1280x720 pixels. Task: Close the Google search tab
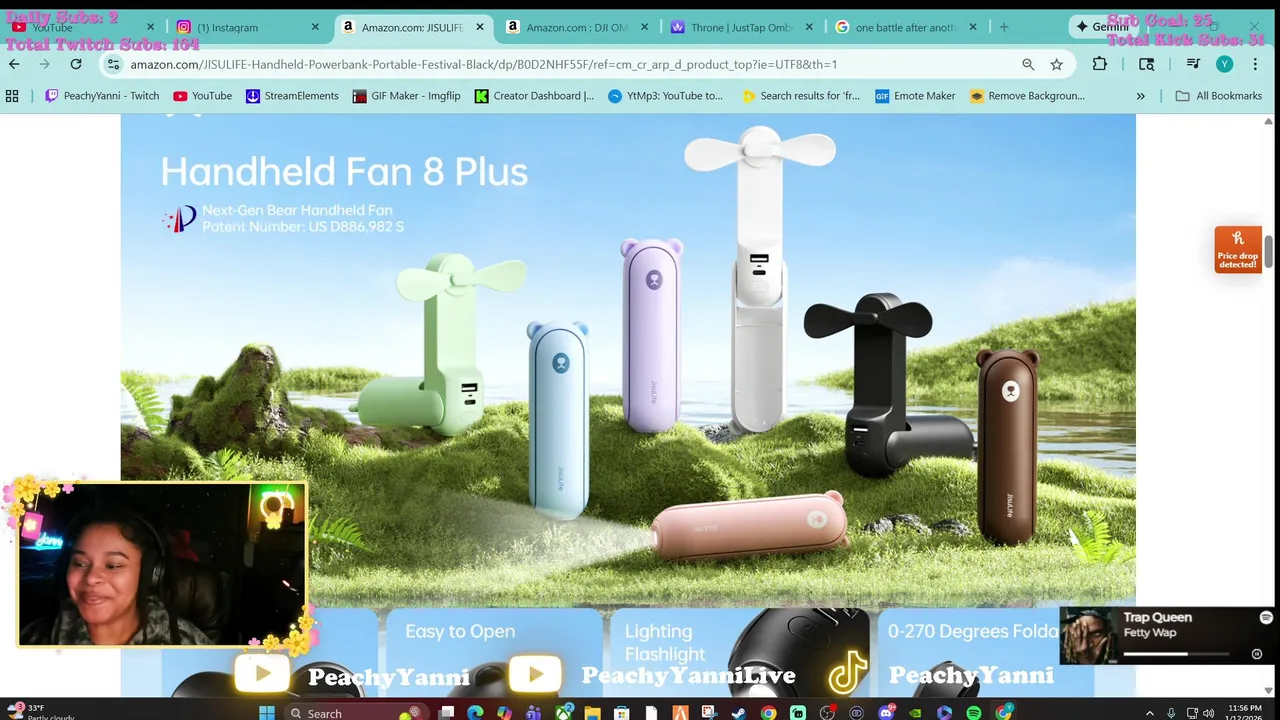pos(973,28)
